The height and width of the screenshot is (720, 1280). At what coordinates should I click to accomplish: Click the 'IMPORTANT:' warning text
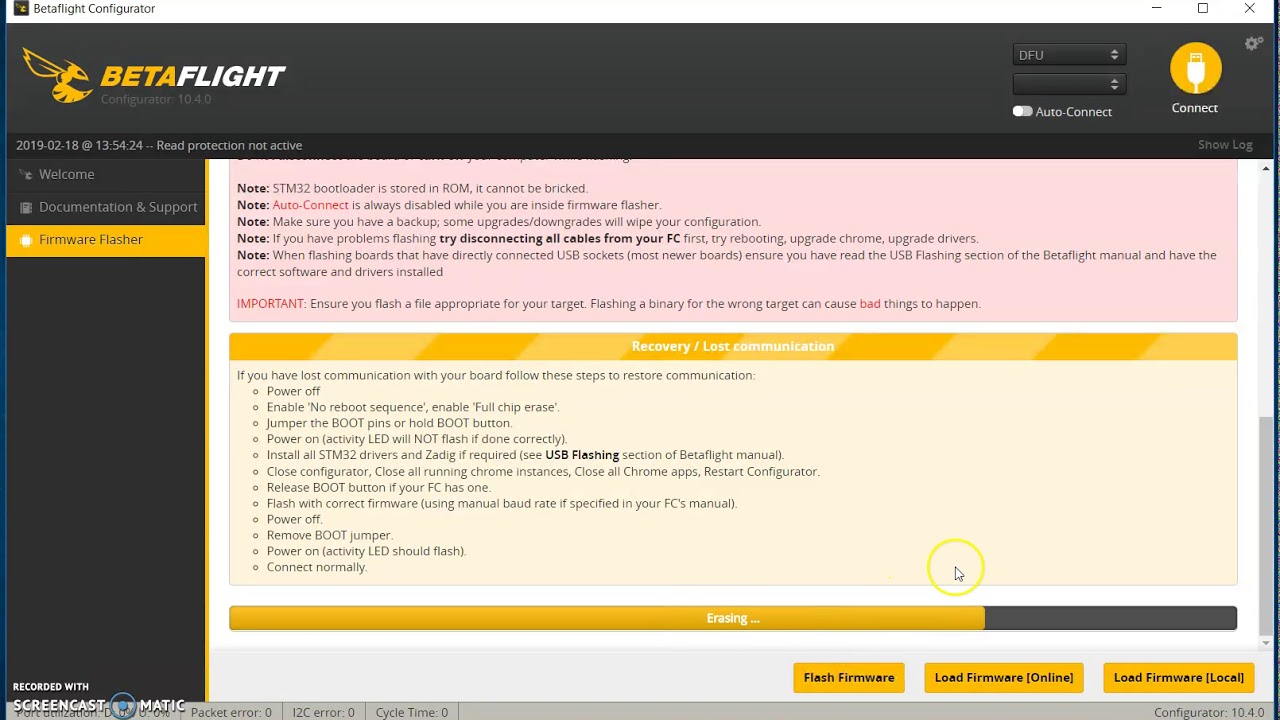(271, 303)
